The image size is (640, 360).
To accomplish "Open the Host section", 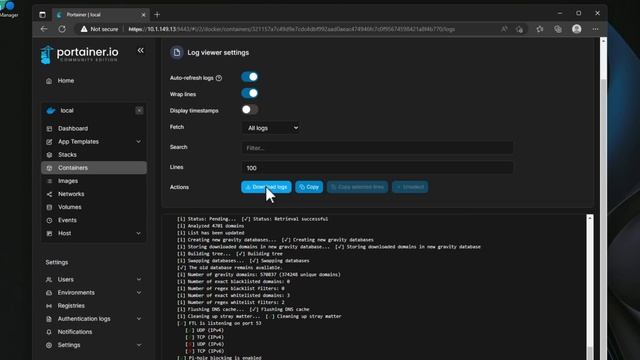I will tap(64, 233).
